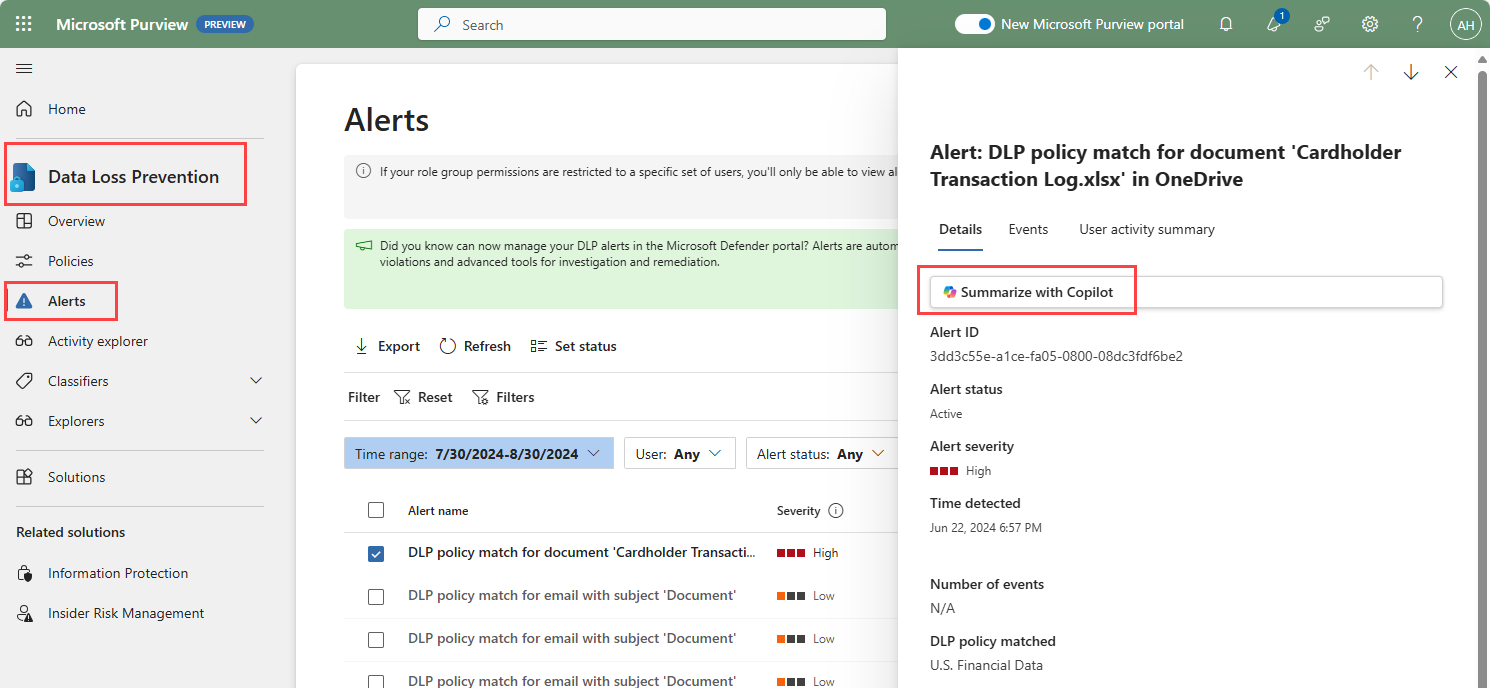Check the first 'Document' email alert checkbox
Image resolution: width=1490 pixels, height=688 pixels.
click(x=376, y=596)
